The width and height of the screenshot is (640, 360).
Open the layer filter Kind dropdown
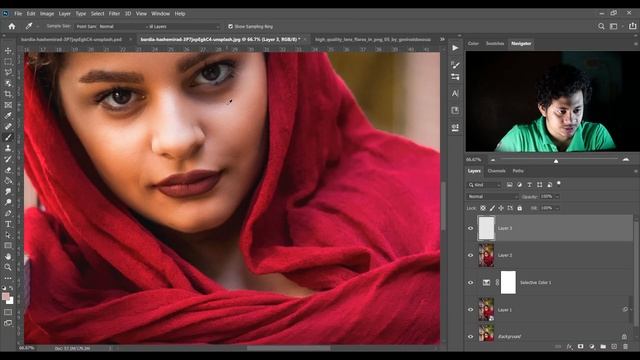tap(484, 185)
